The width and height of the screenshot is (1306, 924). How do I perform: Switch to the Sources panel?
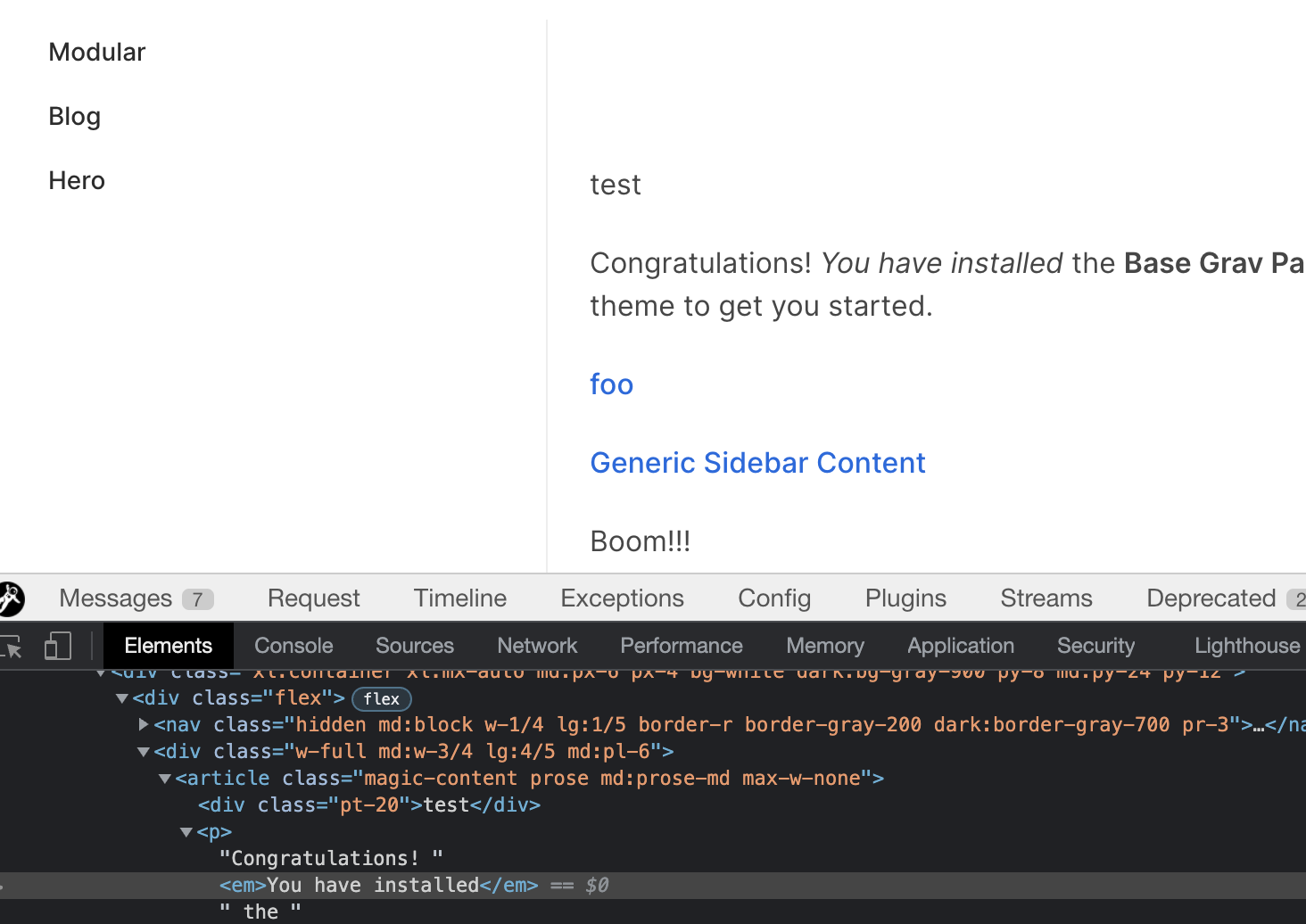click(x=414, y=645)
